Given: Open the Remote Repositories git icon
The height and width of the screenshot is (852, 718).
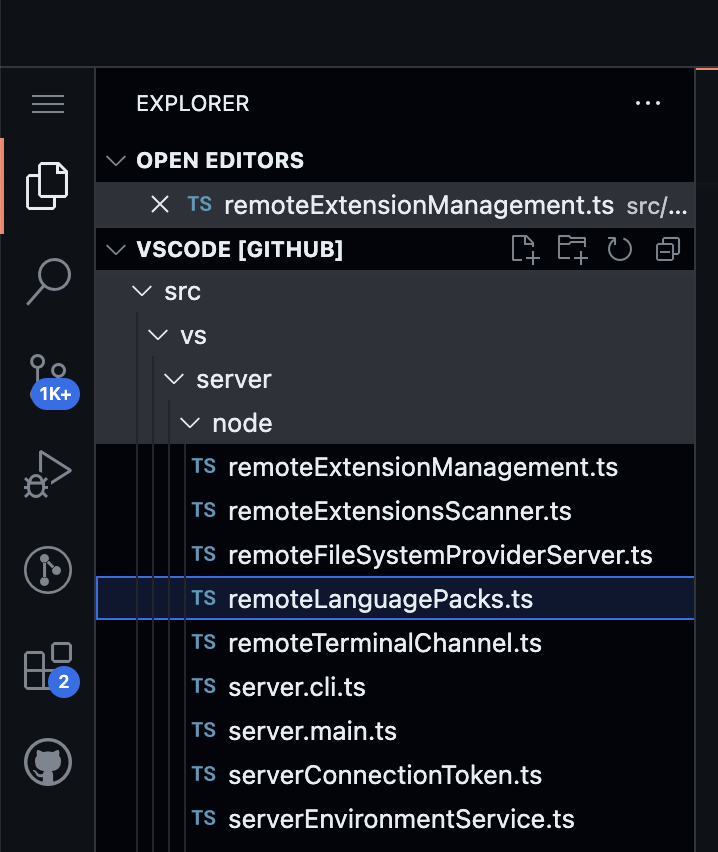Looking at the screenshot, I should point(48,569).
